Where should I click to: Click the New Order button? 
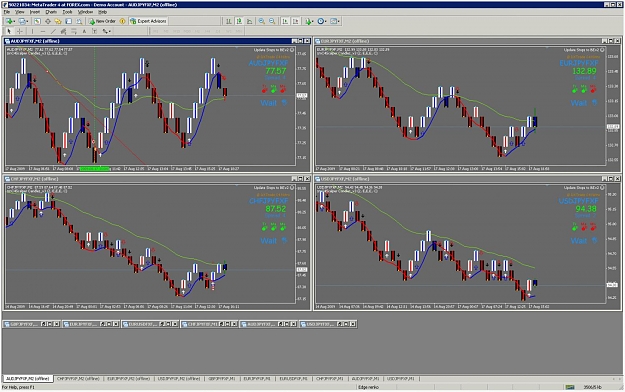102,21
